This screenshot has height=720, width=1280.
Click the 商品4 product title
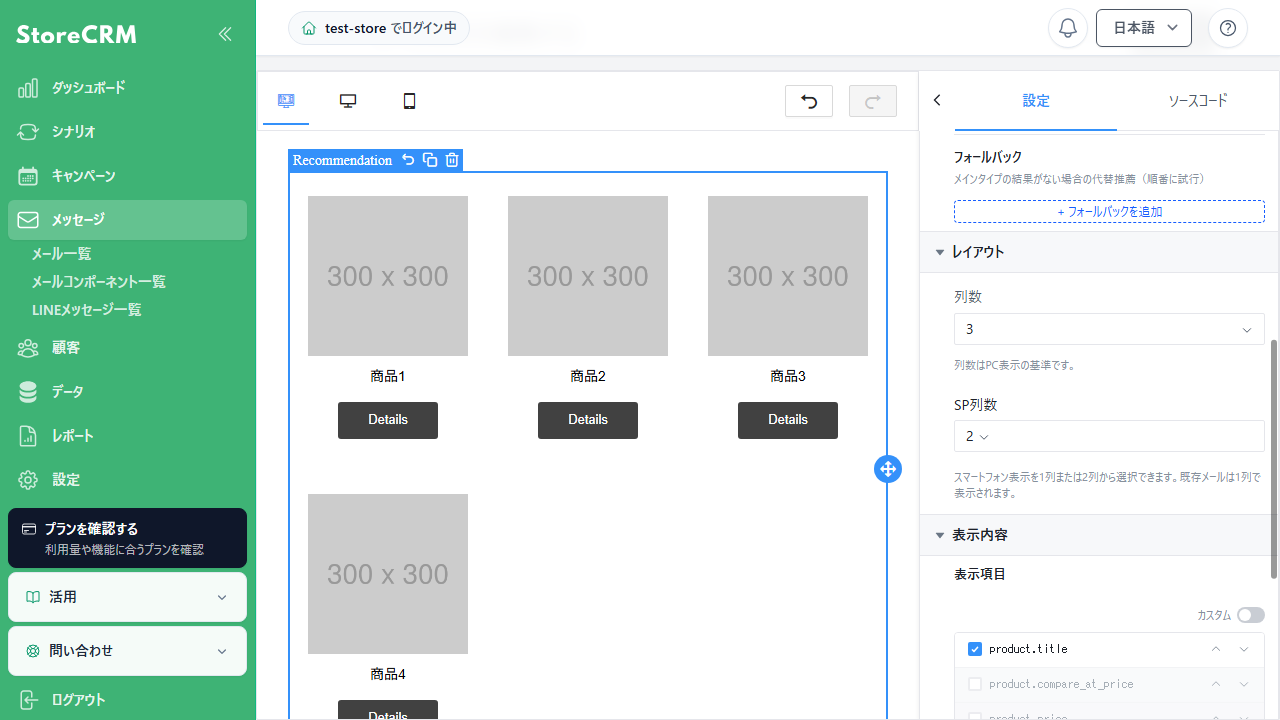coord(388,674)
